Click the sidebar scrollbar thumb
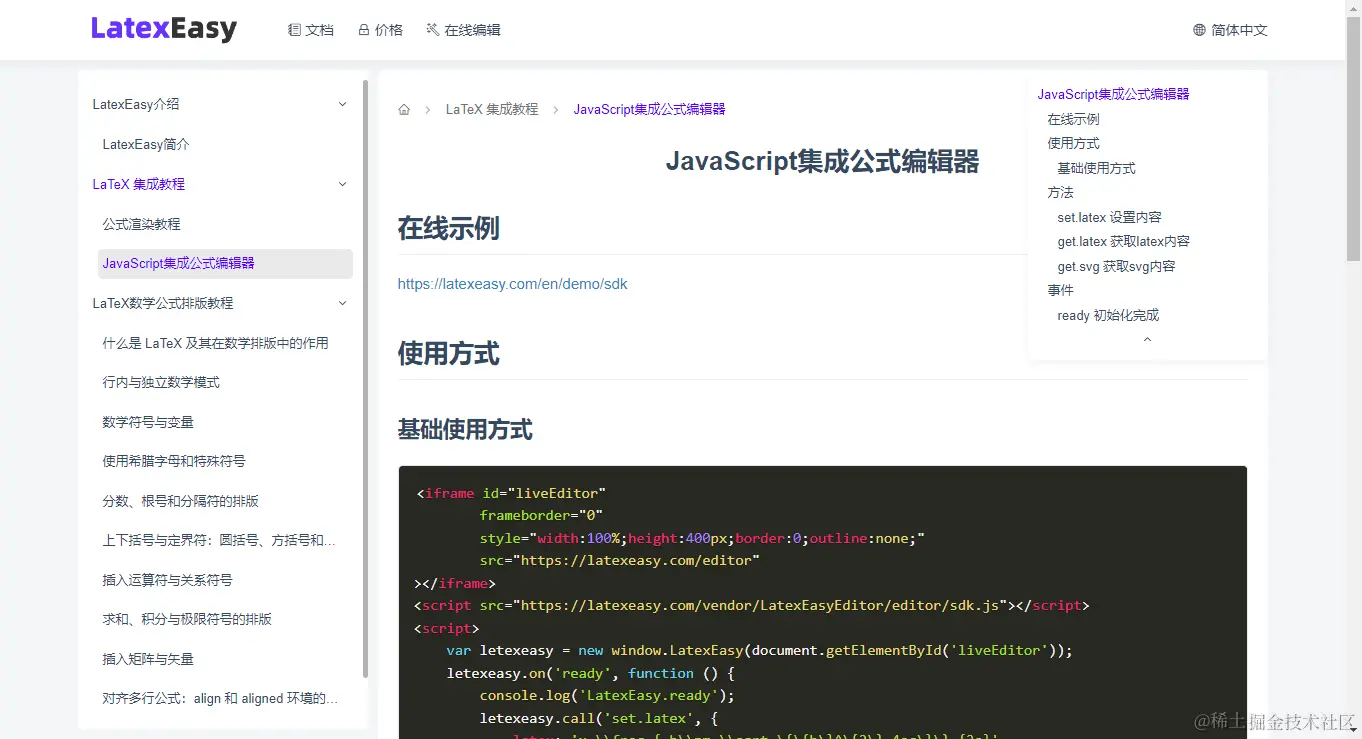1362x739 pixels. point(366,378)
